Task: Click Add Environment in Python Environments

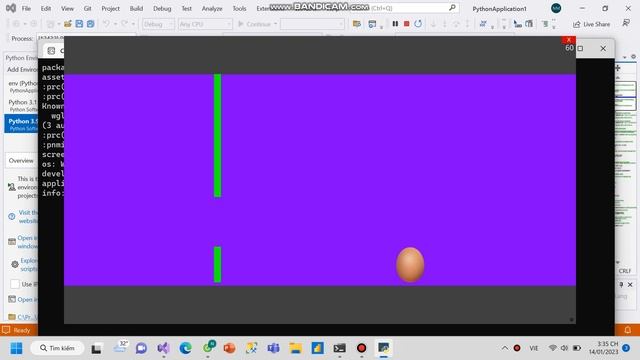Action: click(x=22, y=69)
